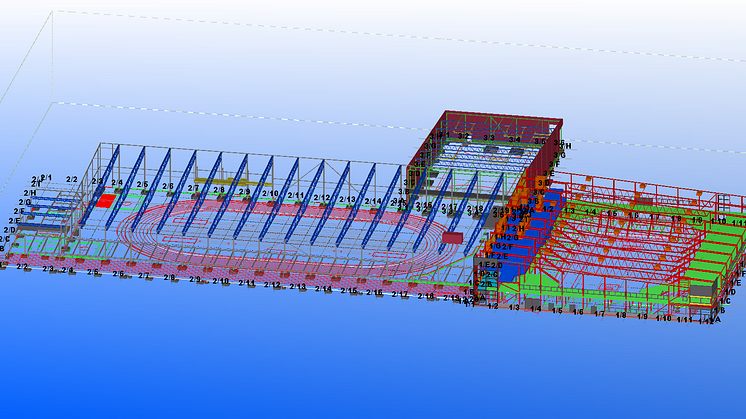This screenshot has width=746, height=419.
Task: Click grid label 2/H at the left end
Action: coord(29,193)
